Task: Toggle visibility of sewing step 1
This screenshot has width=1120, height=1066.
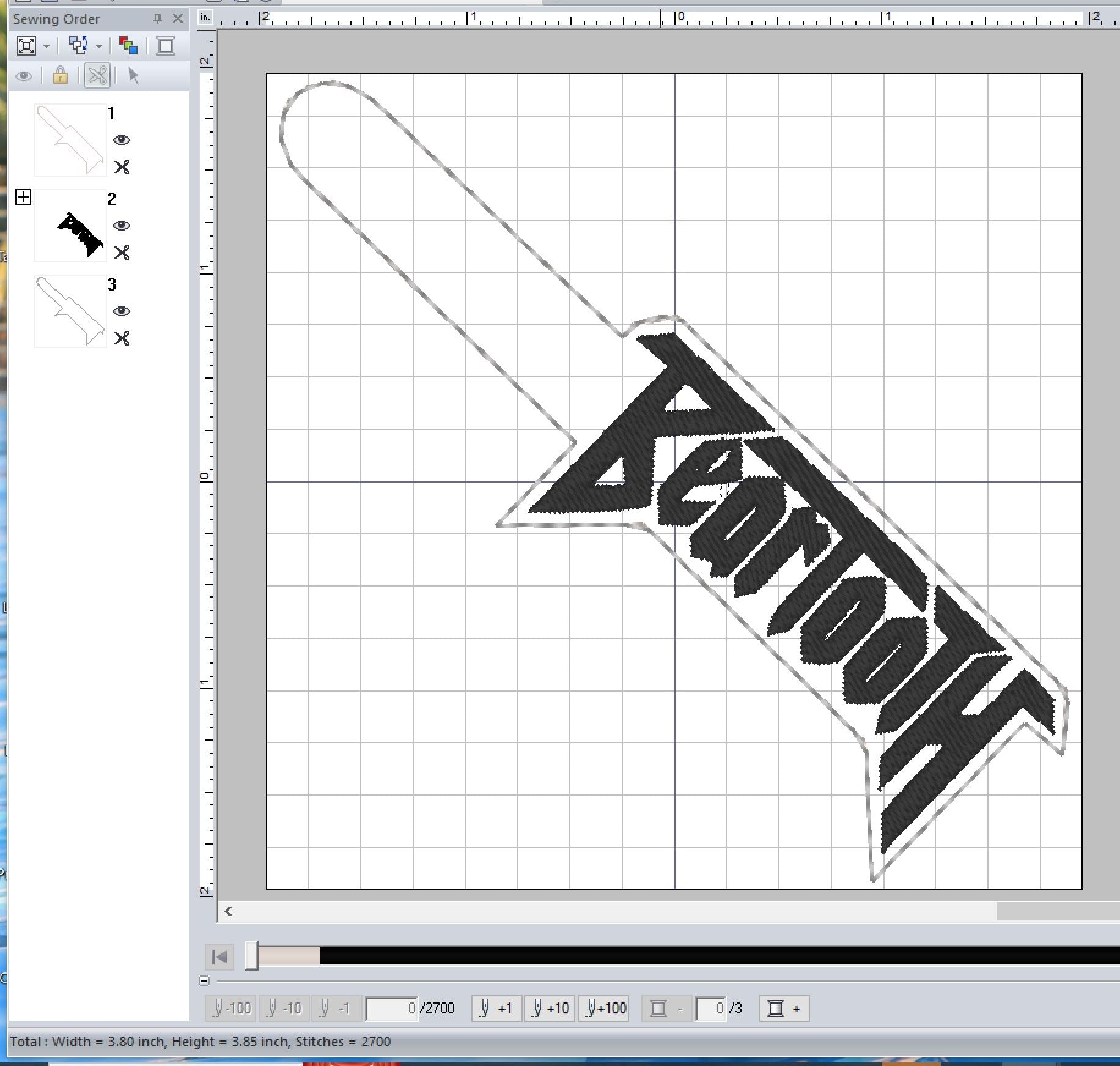Action: (122, 141)
